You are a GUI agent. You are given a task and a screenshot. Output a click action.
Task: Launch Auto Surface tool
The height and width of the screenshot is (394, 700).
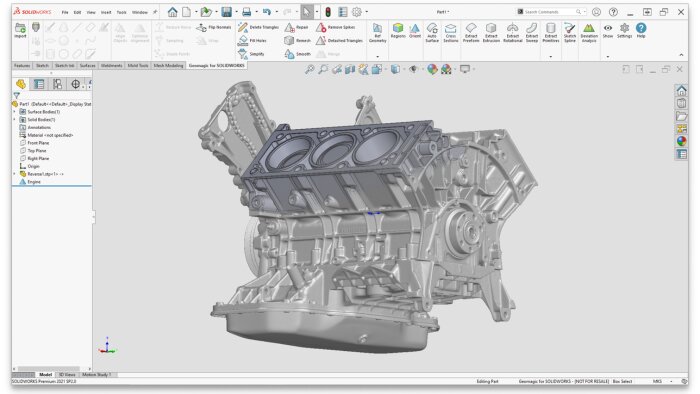pos(432,33)
